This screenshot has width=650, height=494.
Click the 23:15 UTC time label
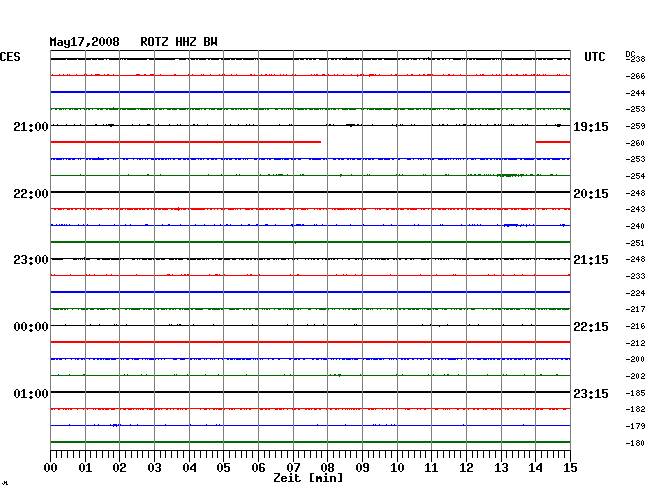tap(591, 394)
